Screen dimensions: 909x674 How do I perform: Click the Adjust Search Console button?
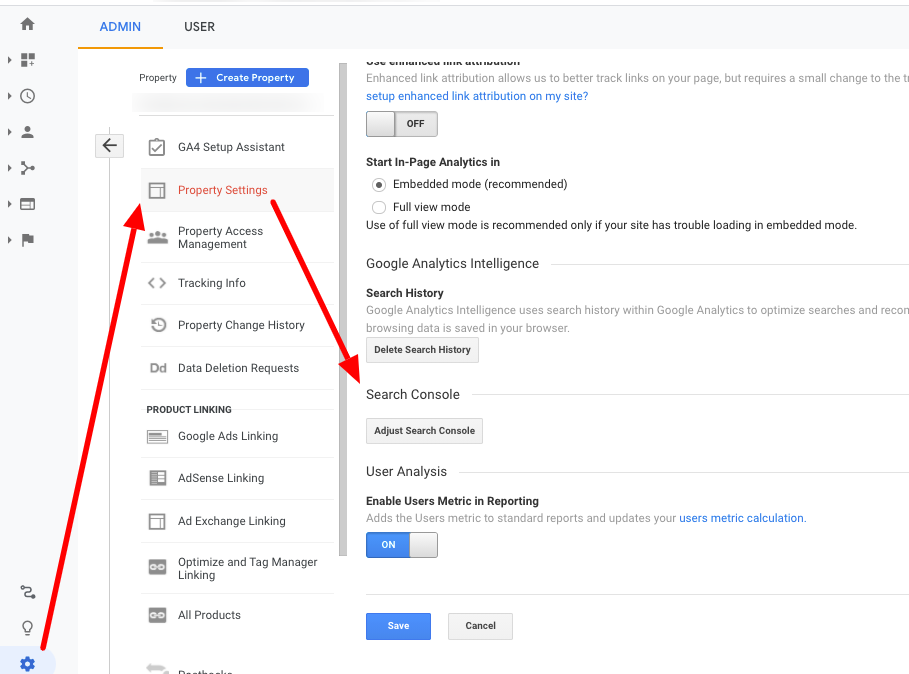[x=424, y=430]
